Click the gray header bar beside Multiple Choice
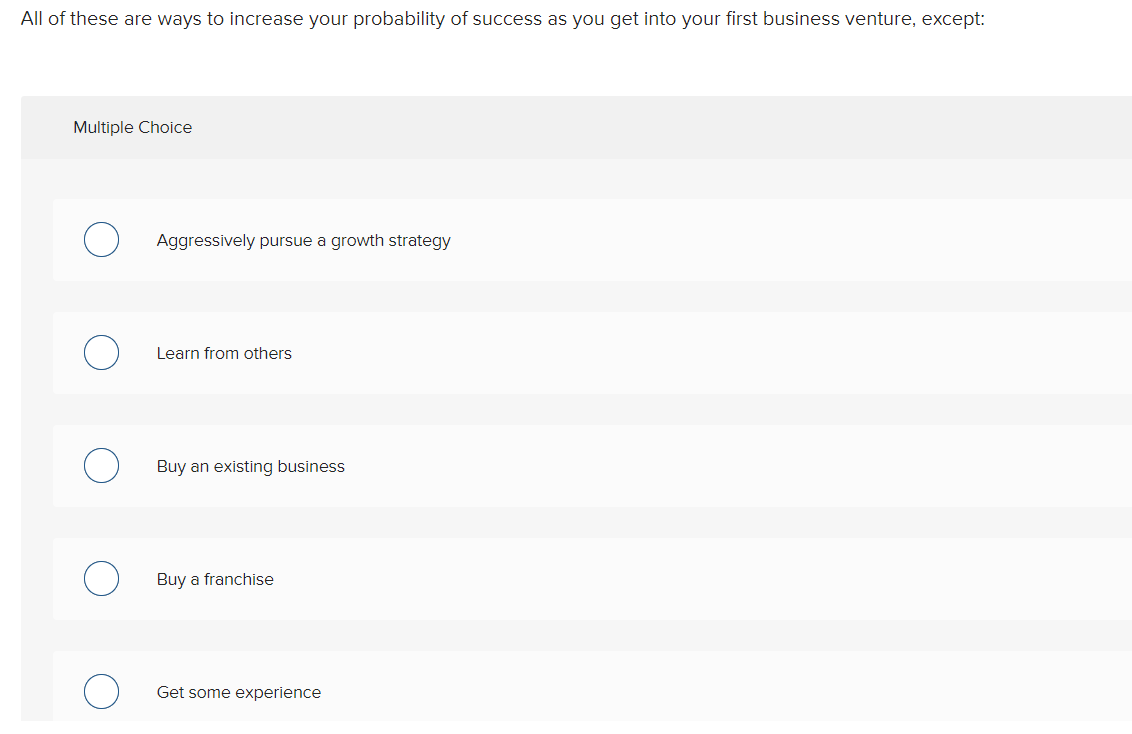 [650, 128]
